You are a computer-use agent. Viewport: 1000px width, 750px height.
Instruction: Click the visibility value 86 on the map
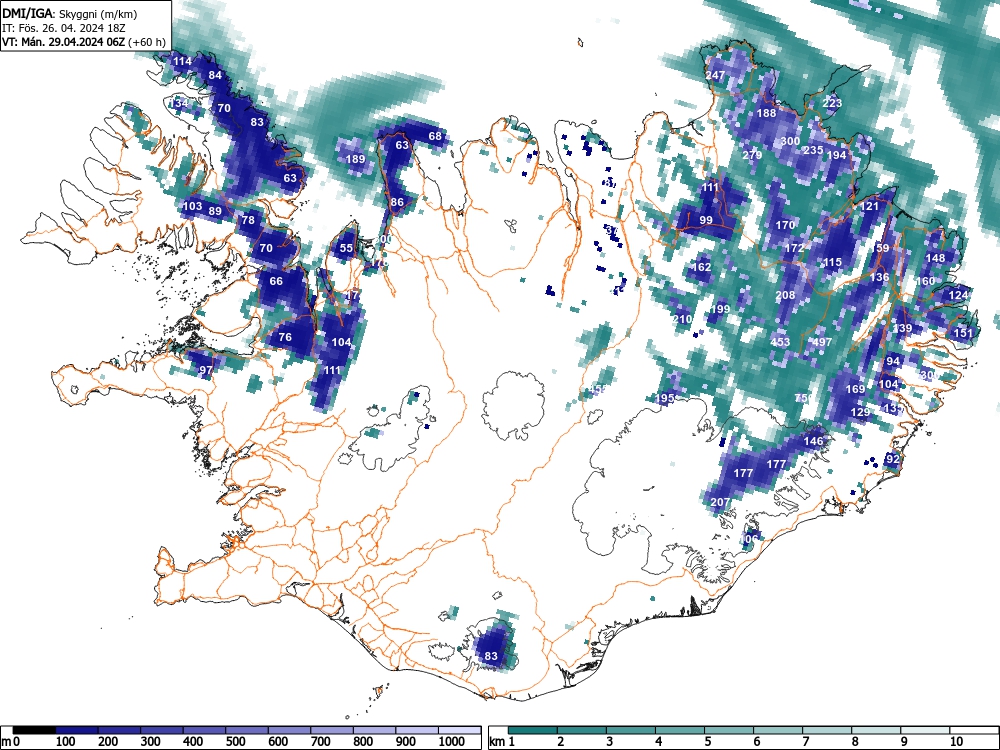[397, 202]
